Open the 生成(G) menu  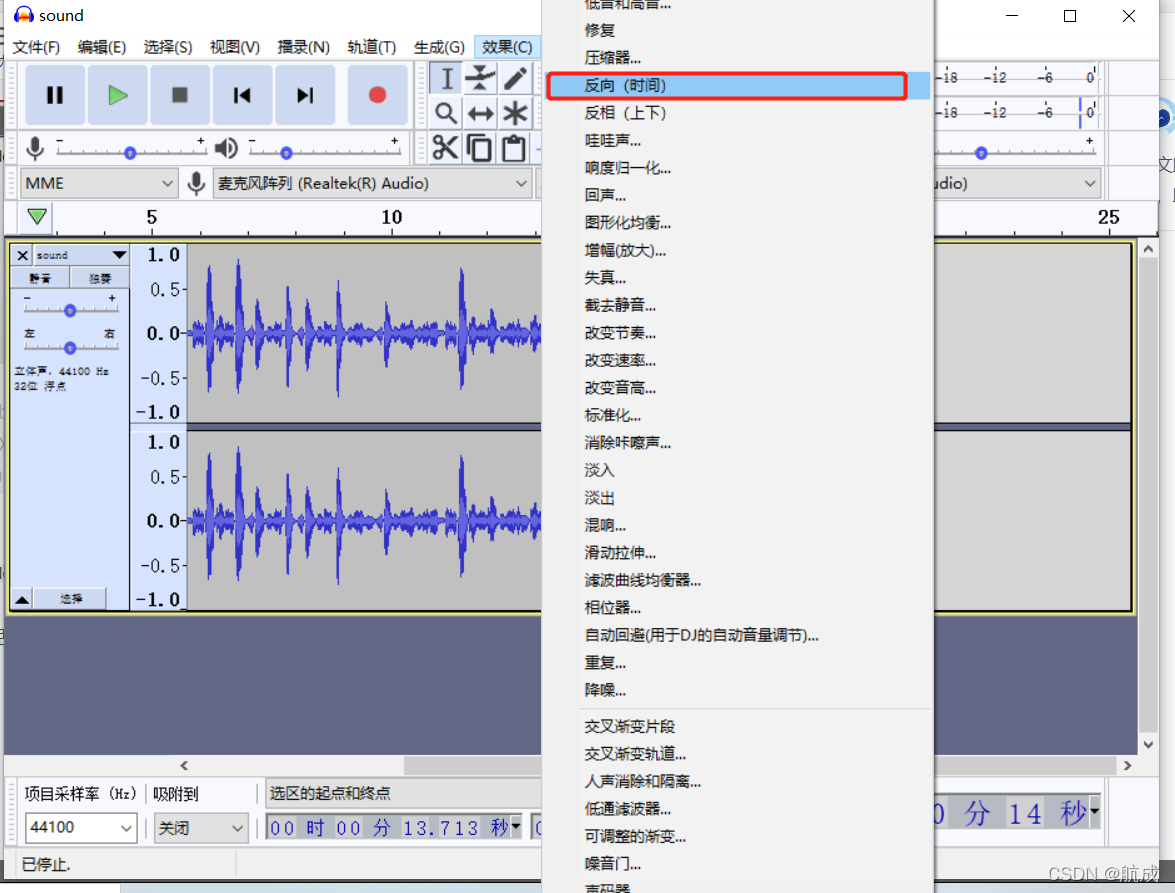[439, 47]
